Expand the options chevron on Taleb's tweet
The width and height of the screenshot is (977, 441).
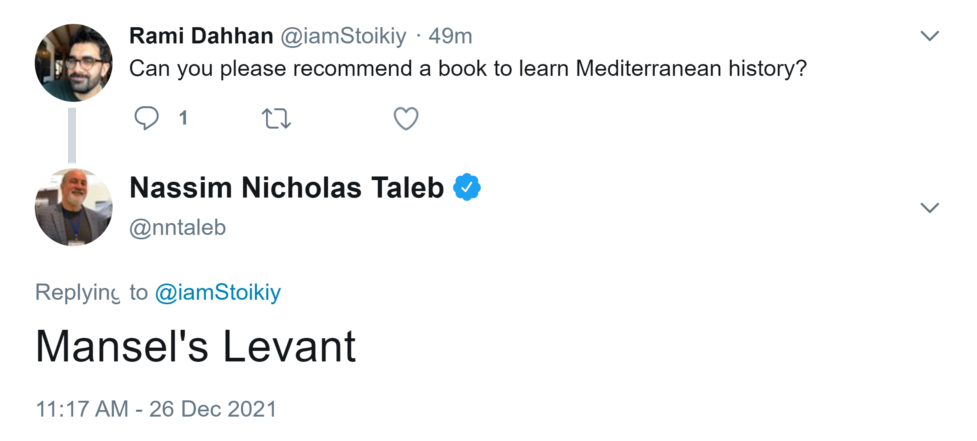point(929,208)
